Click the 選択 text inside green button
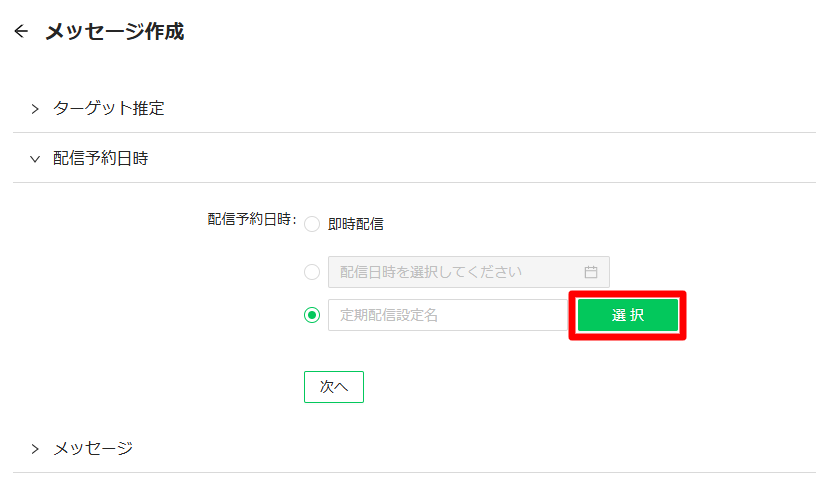This screenshot has width=816, height=500. point(628,315)
